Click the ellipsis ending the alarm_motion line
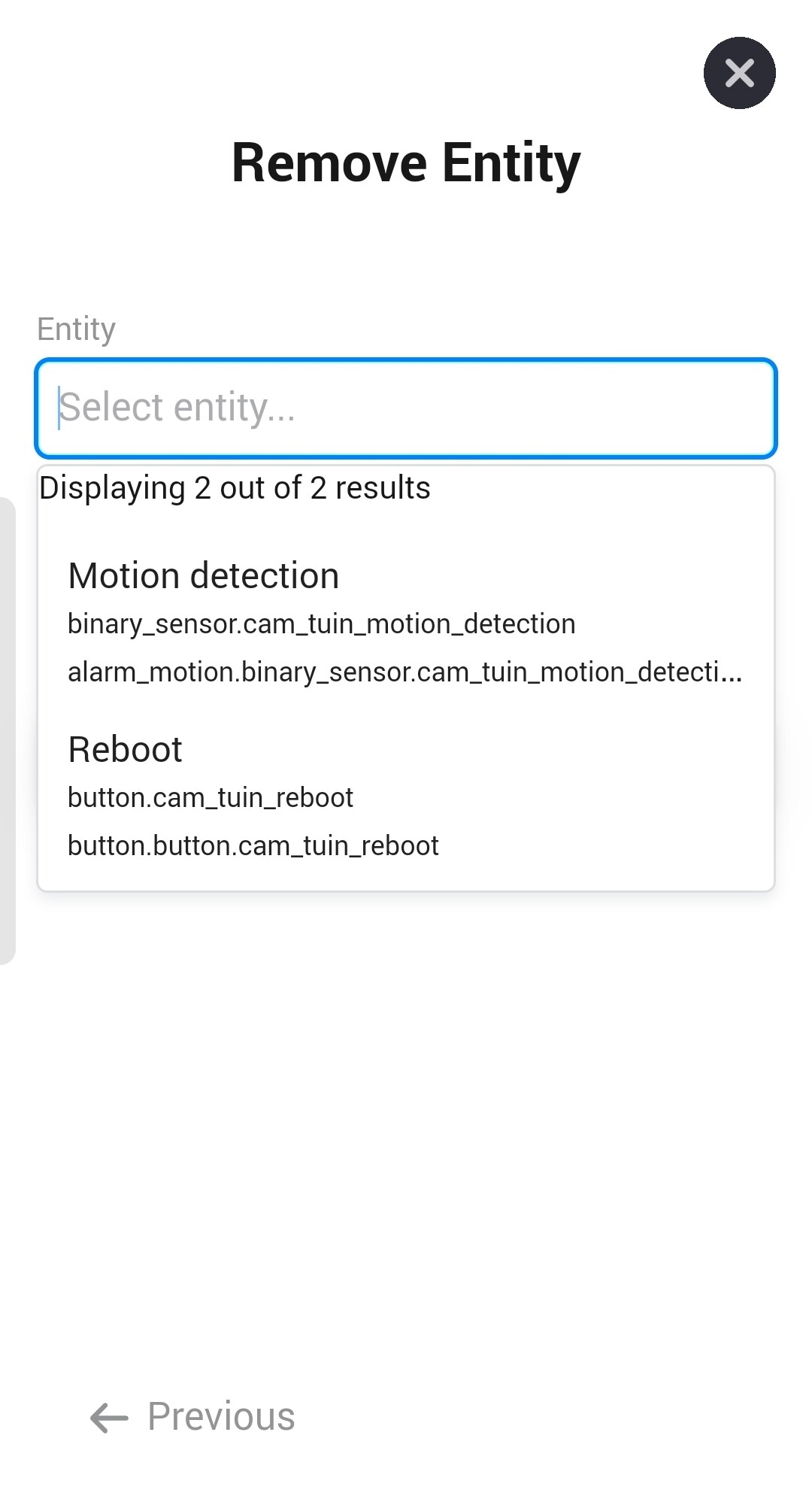This screenshot has height=1508, width=812. click(732, 674)
